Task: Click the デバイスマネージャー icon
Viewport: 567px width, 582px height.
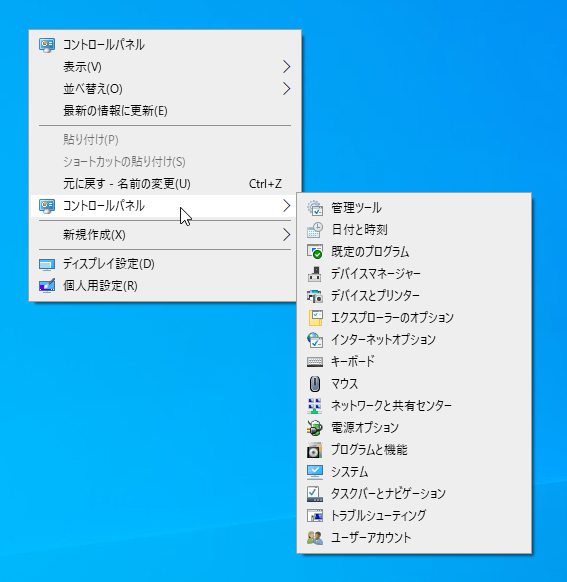Action: point(315,274)
